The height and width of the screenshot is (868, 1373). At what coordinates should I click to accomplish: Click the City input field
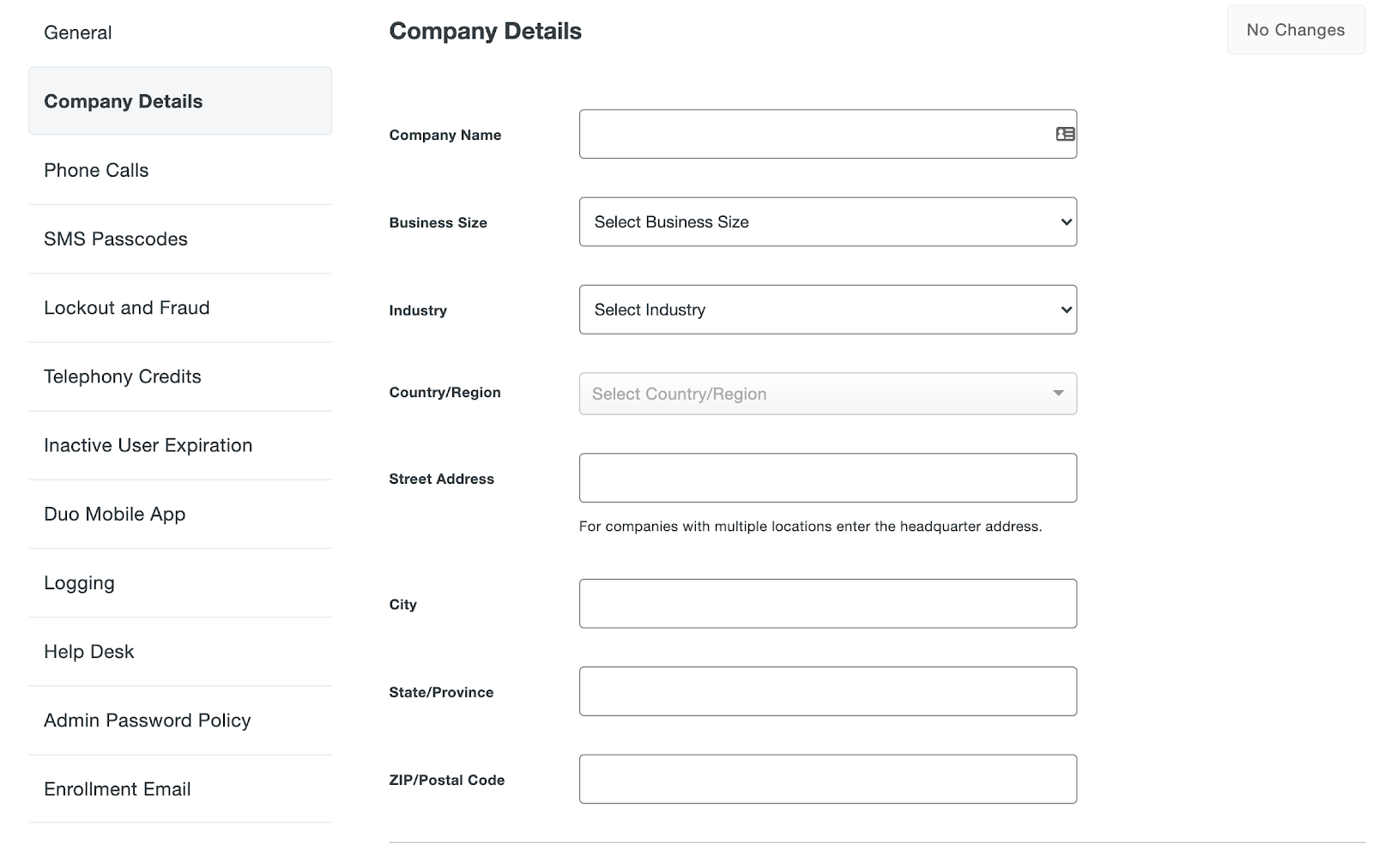click(x=826, y=603)
